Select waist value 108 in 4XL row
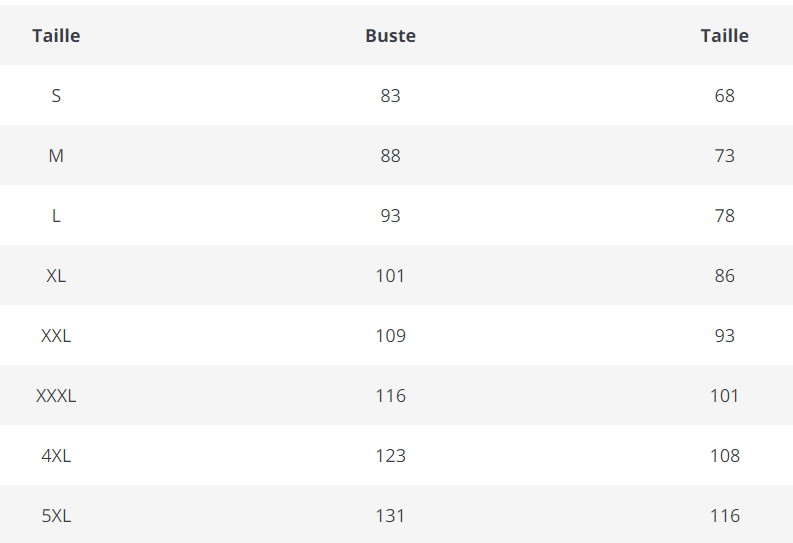This screenshot has width=793, height=543. (x=724, y=456)
